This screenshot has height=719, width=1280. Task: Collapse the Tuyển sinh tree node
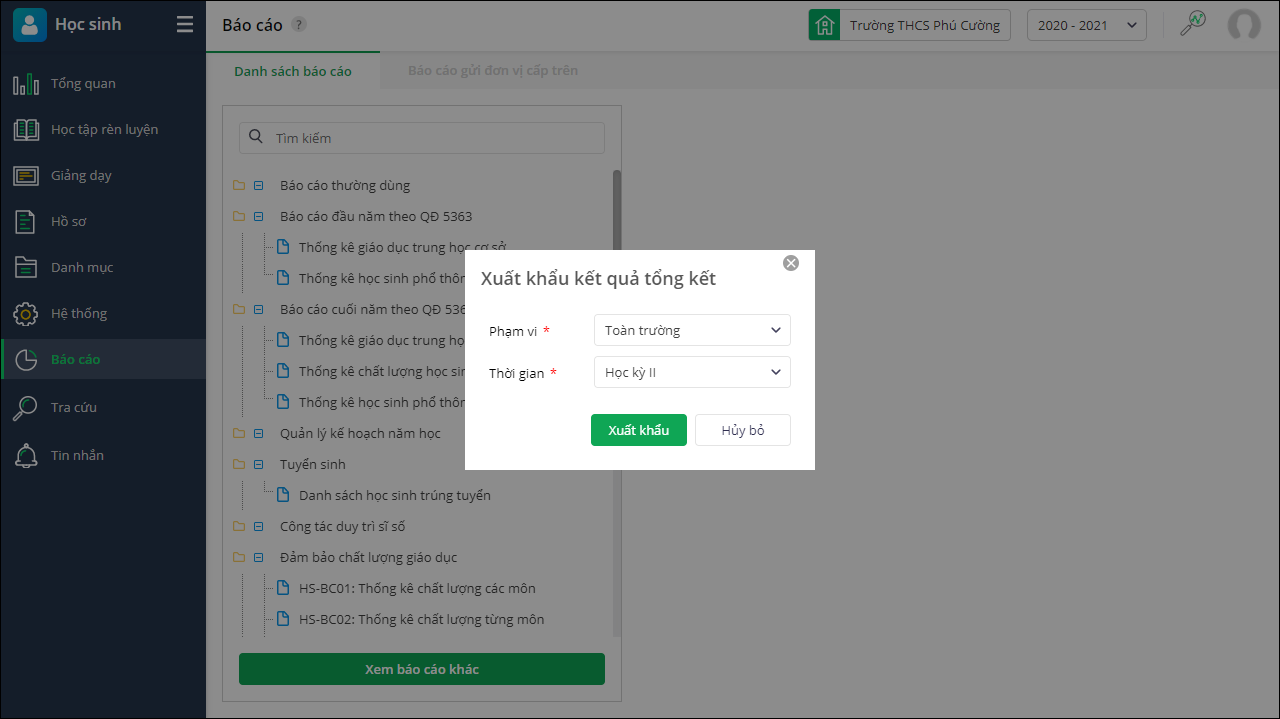[258, 465]
